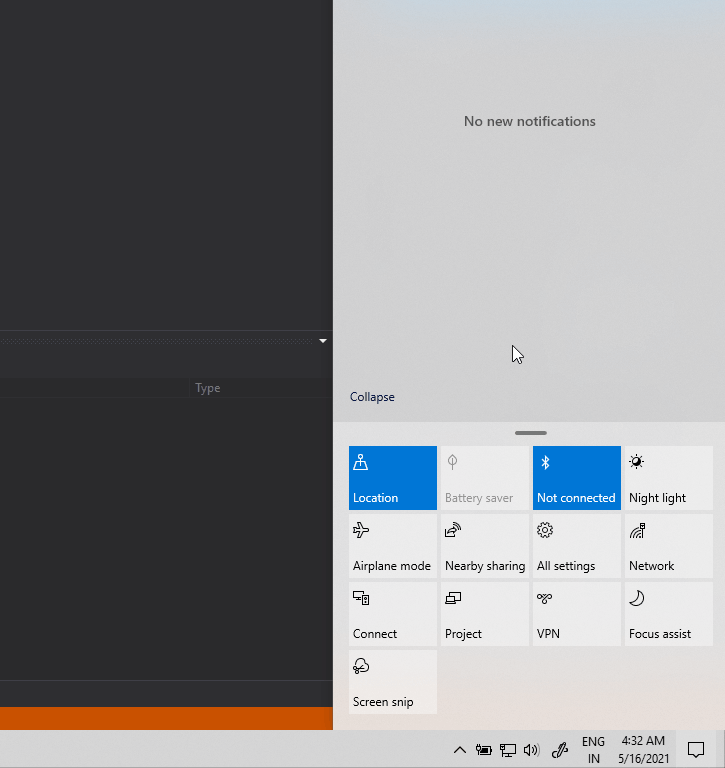Toggle the Location quick action tile

(392, 478)
